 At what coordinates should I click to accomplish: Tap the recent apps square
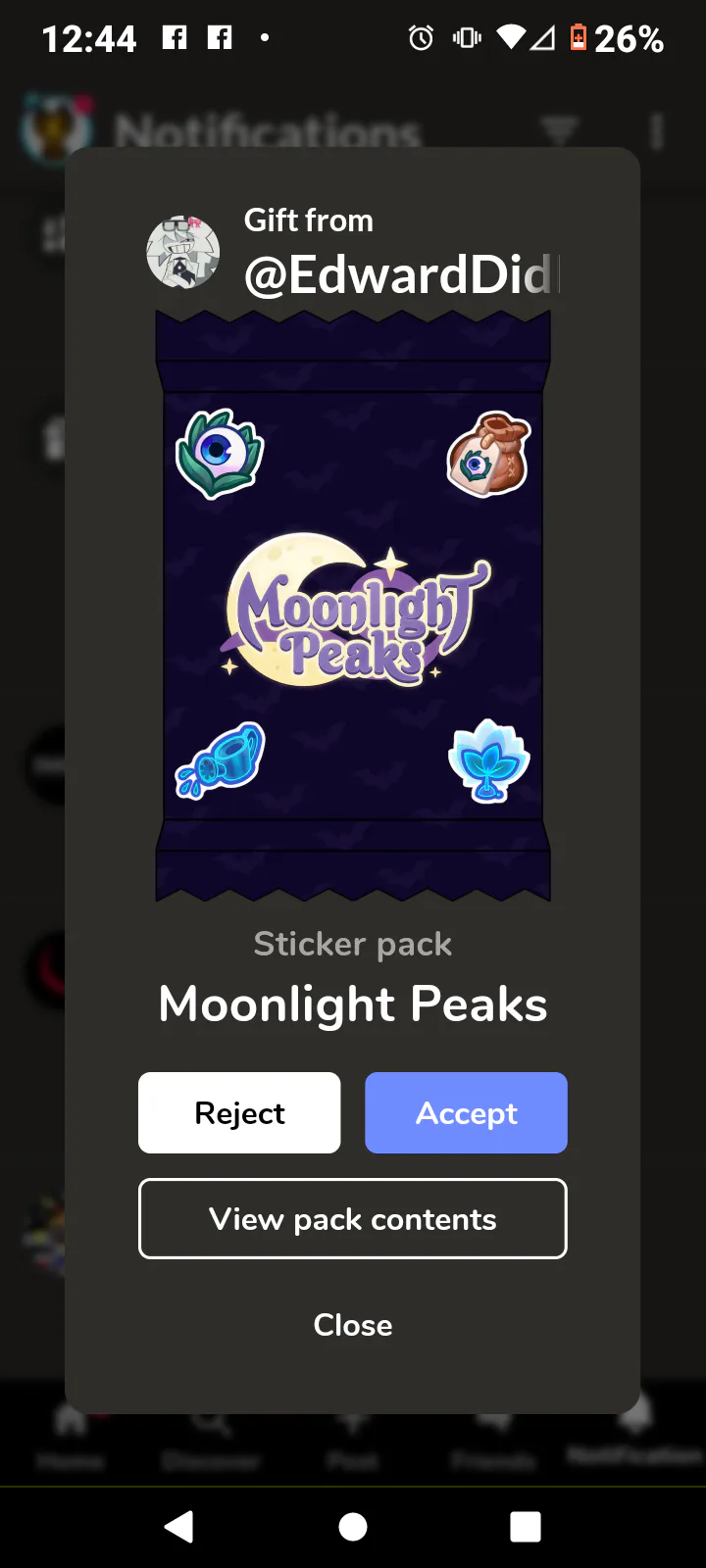coord(526,1527)
